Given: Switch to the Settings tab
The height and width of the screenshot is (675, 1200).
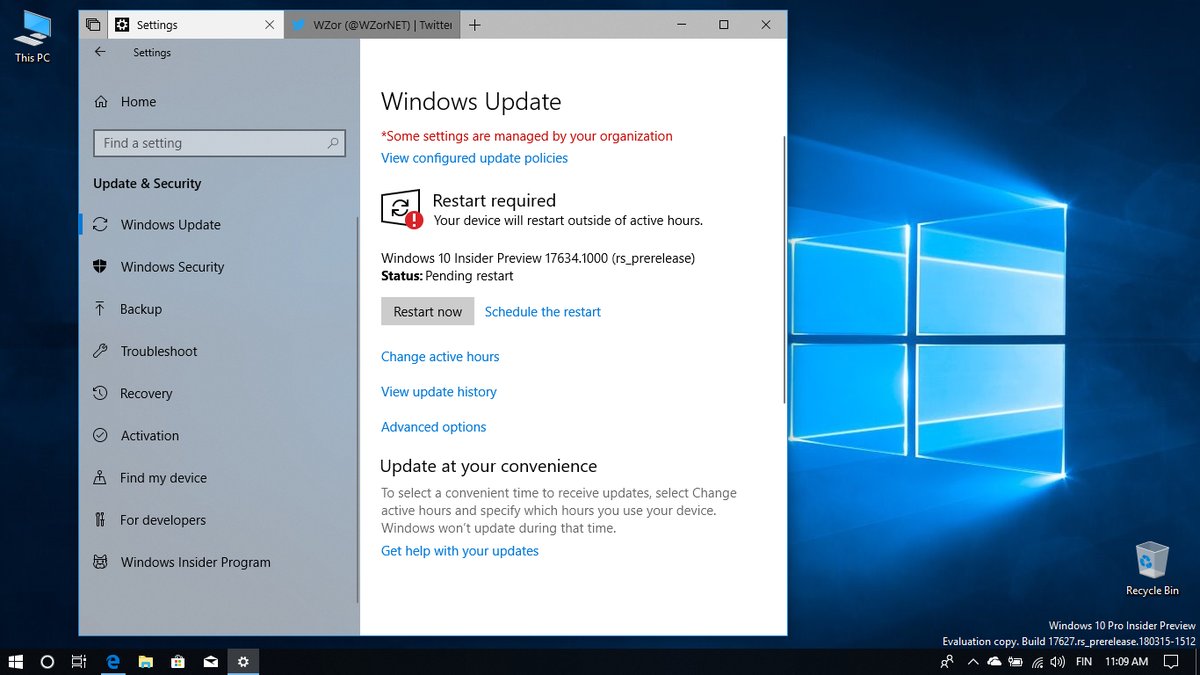Looking at the screenshot, I should [195, 25].
